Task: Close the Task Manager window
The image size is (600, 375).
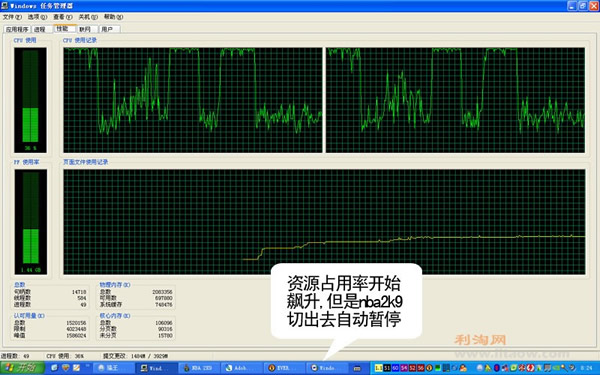Action: (x=593, y=6)
